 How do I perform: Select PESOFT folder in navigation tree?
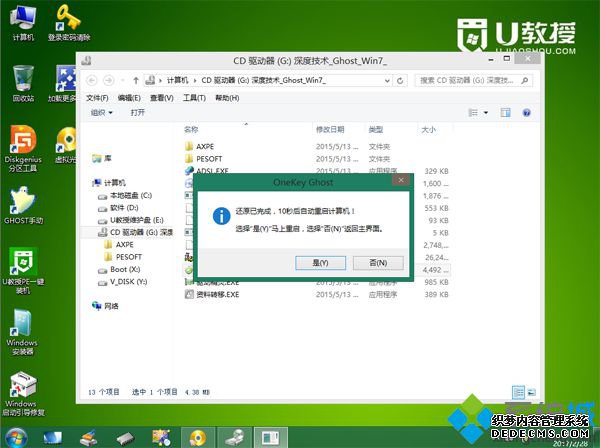[x=123, y=257]
